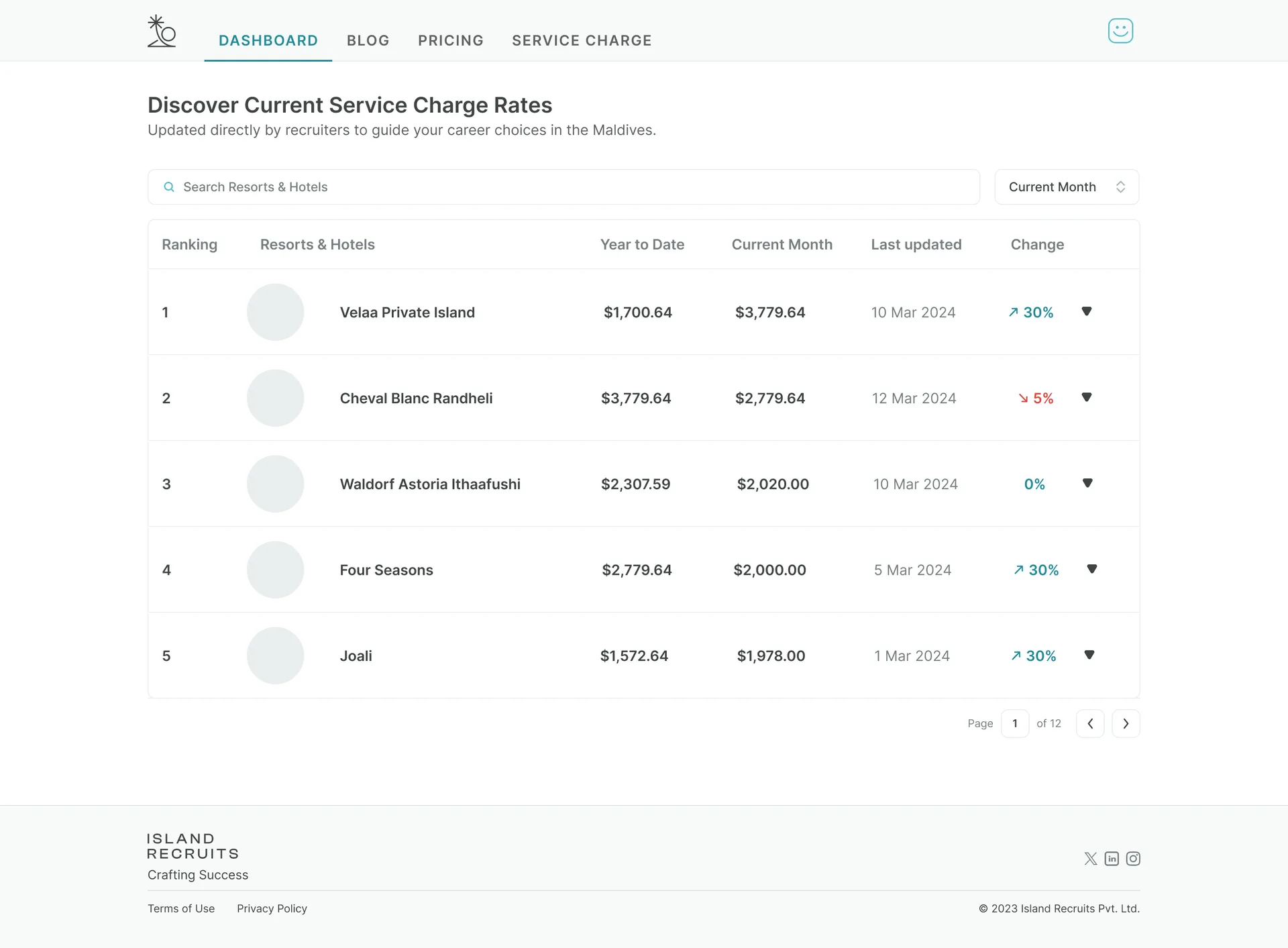Focus the Search Resorts & Hotels field
1288x948 pixels.
click(x=563, y=187)
